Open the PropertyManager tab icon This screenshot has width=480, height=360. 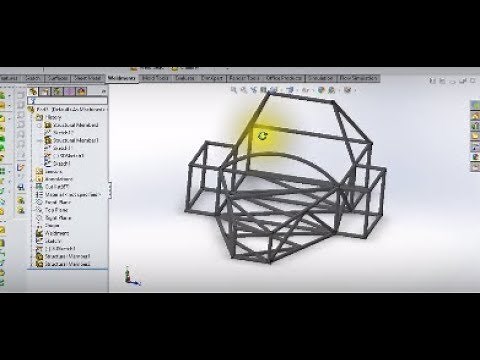(45, 91)
